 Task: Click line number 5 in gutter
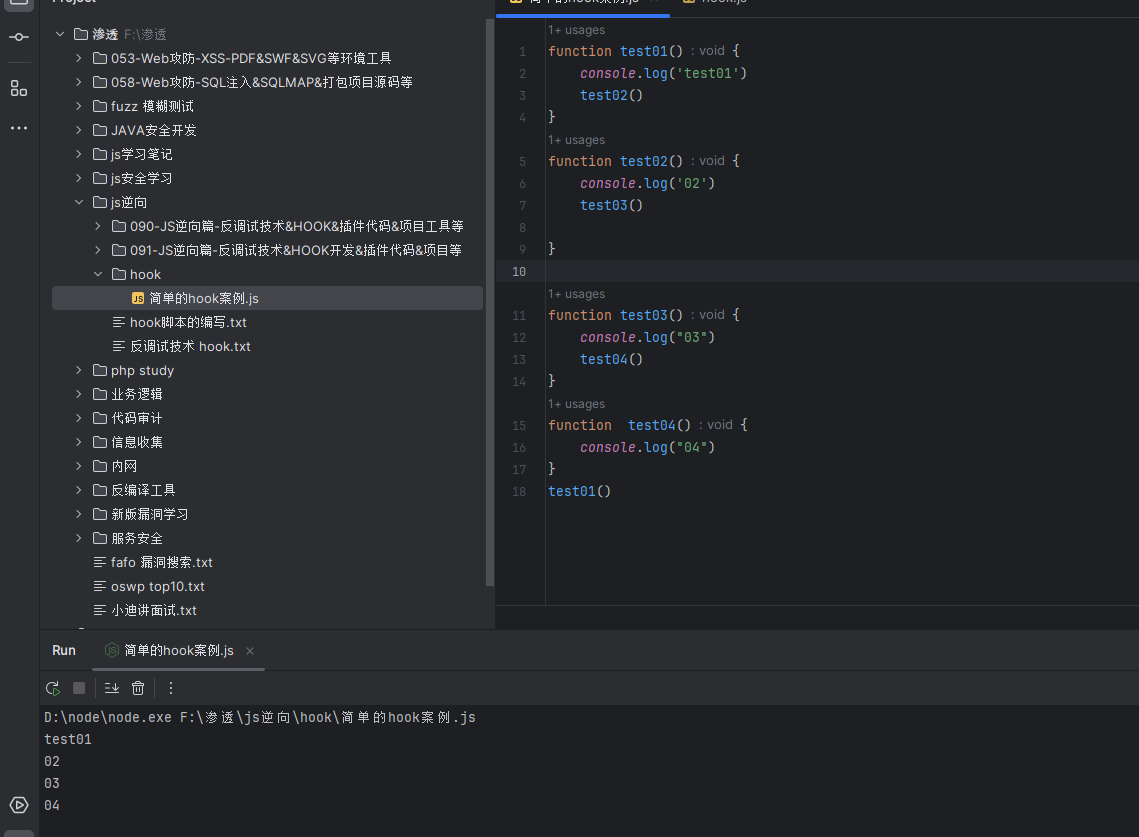pyautogui.click(x=522, y=161)
